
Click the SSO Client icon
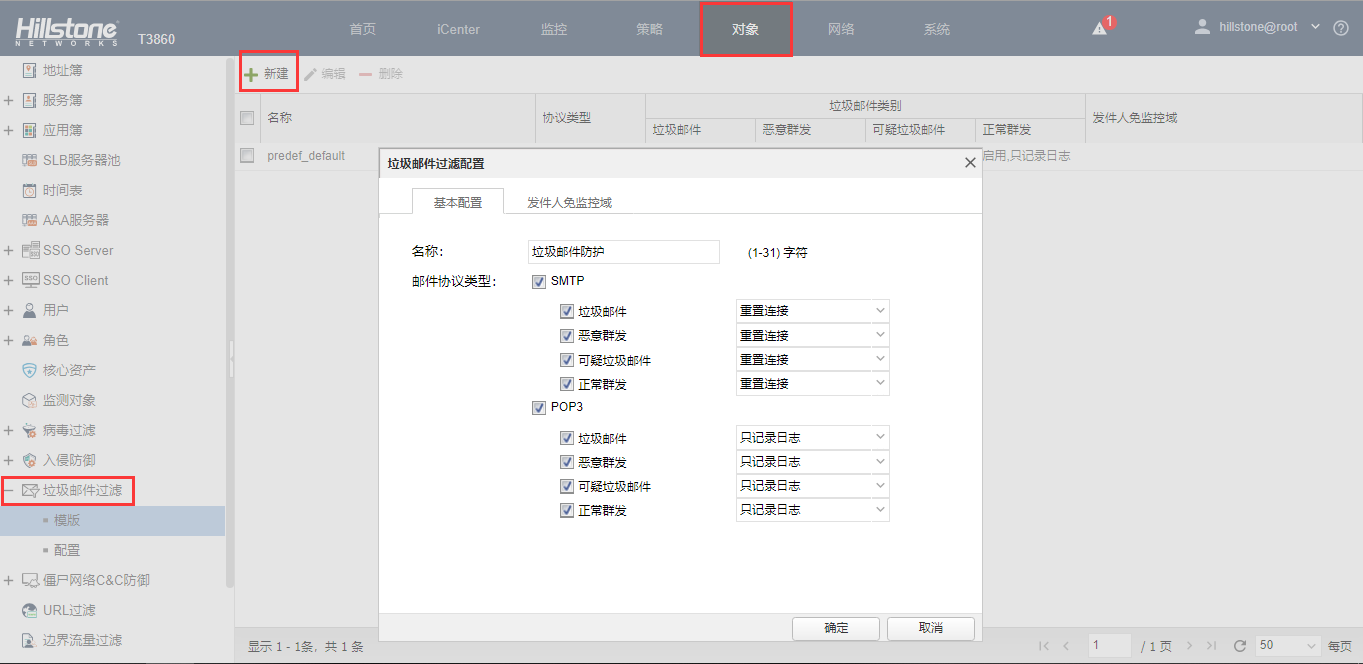(30, 280)
